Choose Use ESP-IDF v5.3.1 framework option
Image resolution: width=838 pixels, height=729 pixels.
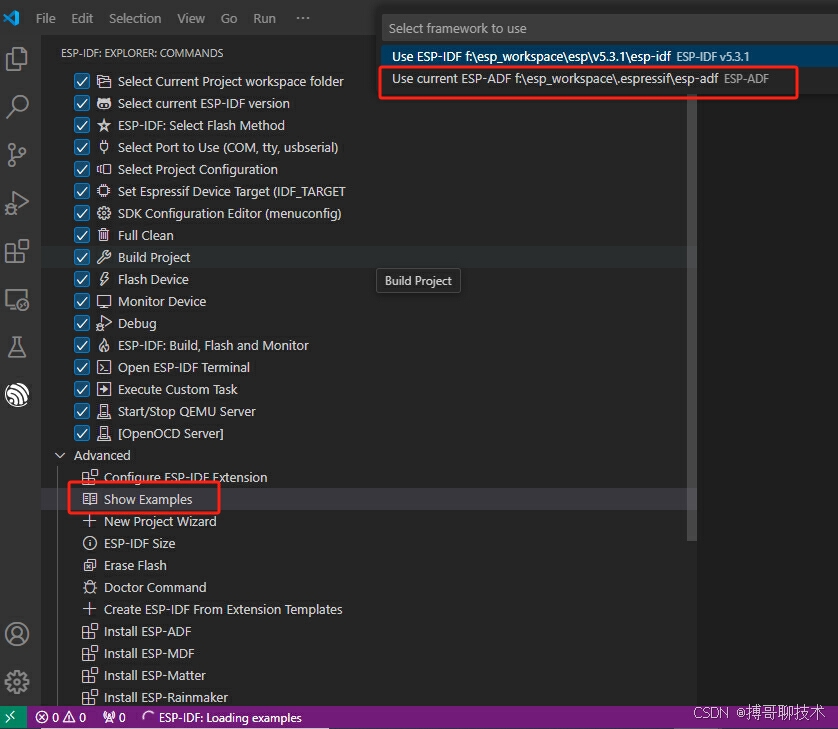609,56
